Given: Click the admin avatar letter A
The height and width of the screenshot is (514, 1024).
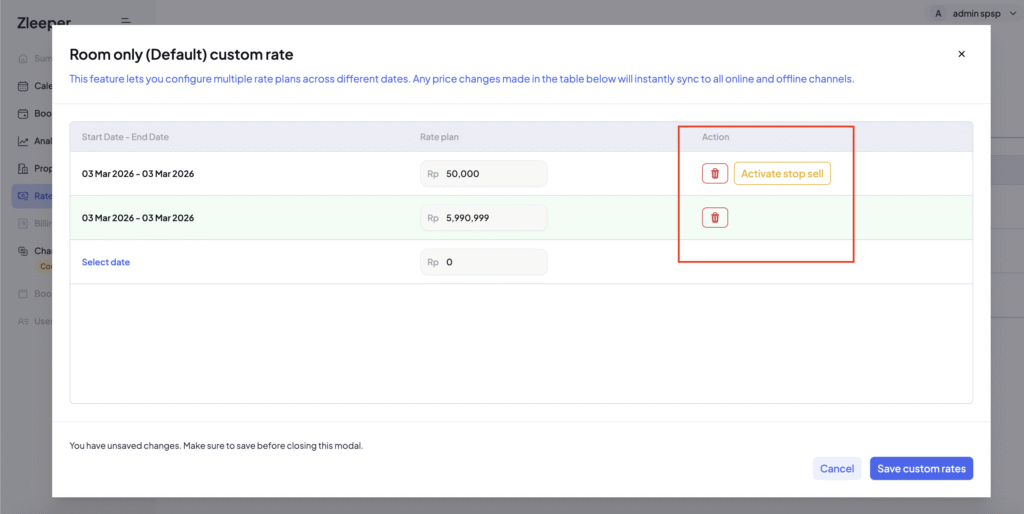Looking at the screenshot, I should click(x=937, y=13).
